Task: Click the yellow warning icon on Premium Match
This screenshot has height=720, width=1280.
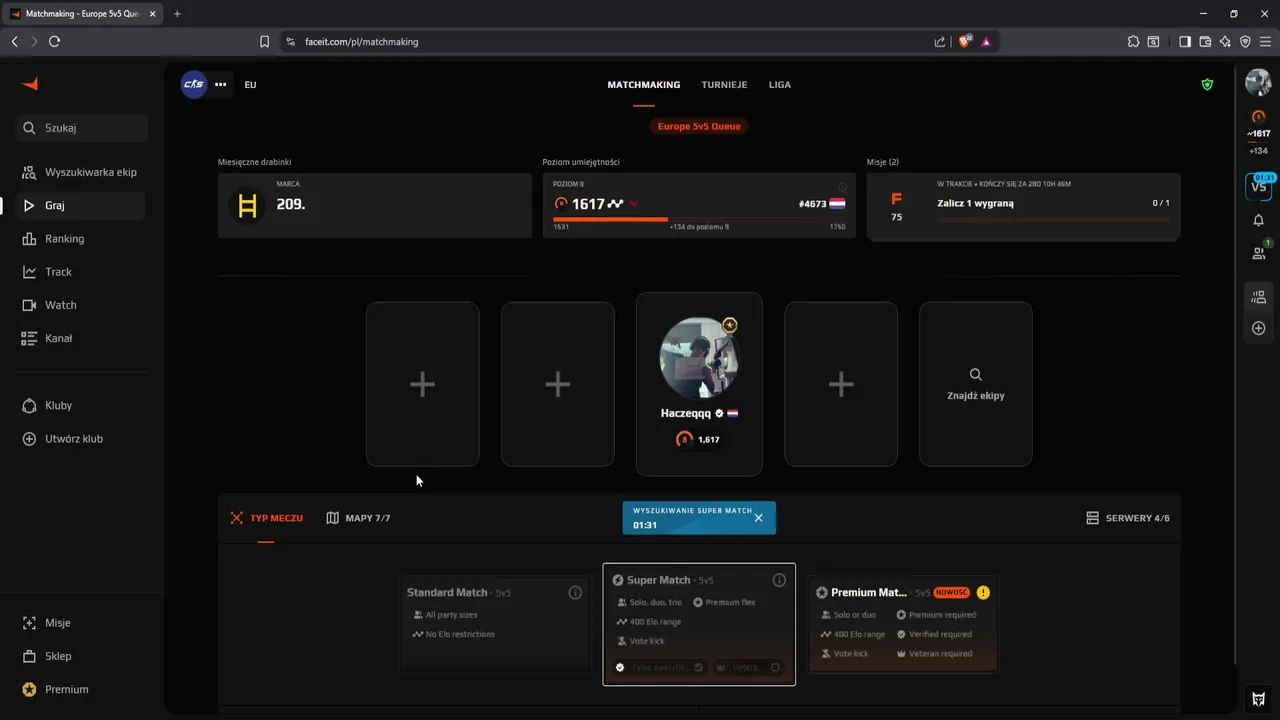Action: 983,592
